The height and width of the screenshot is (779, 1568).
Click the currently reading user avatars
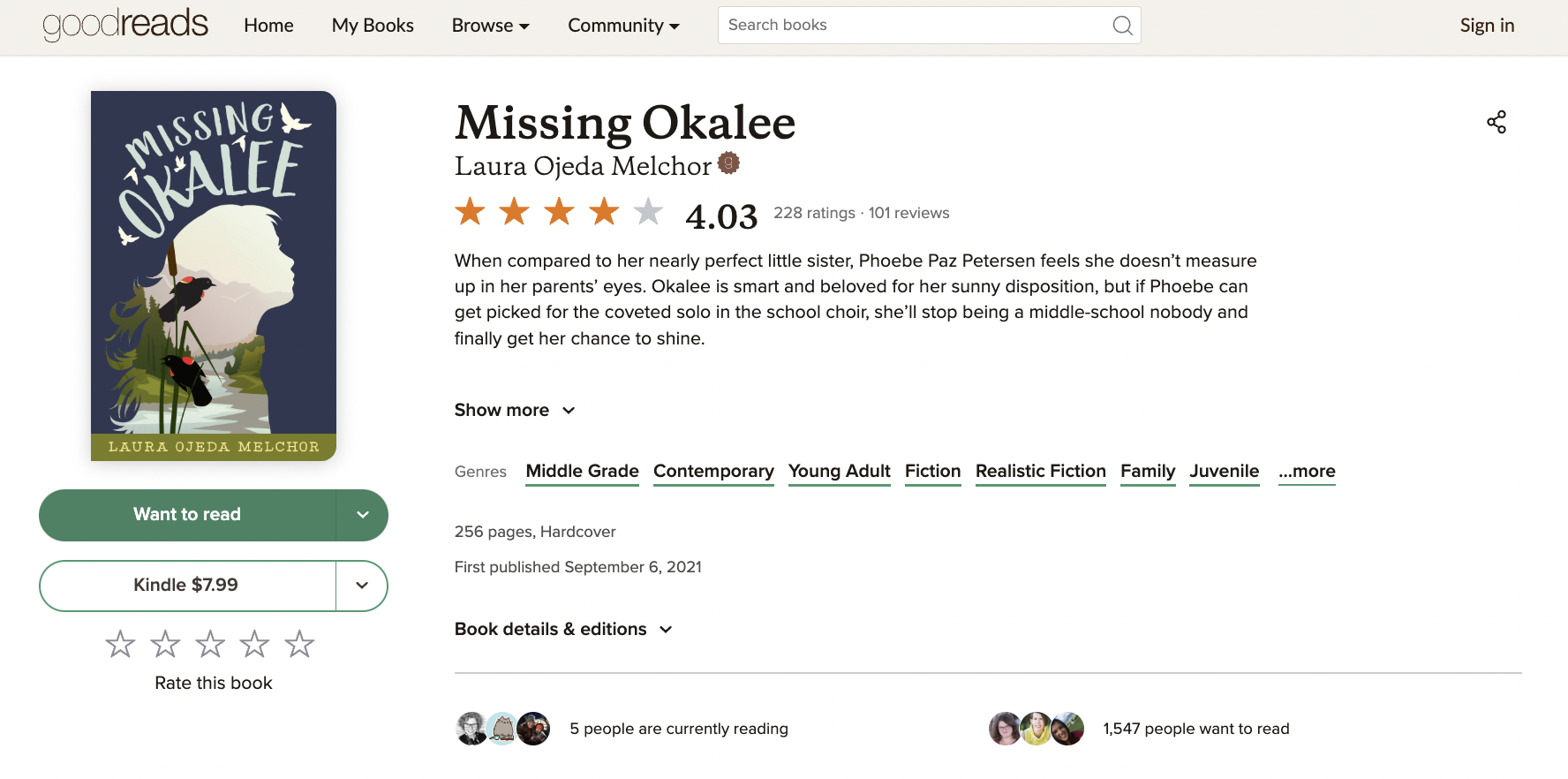pos(503,729)
